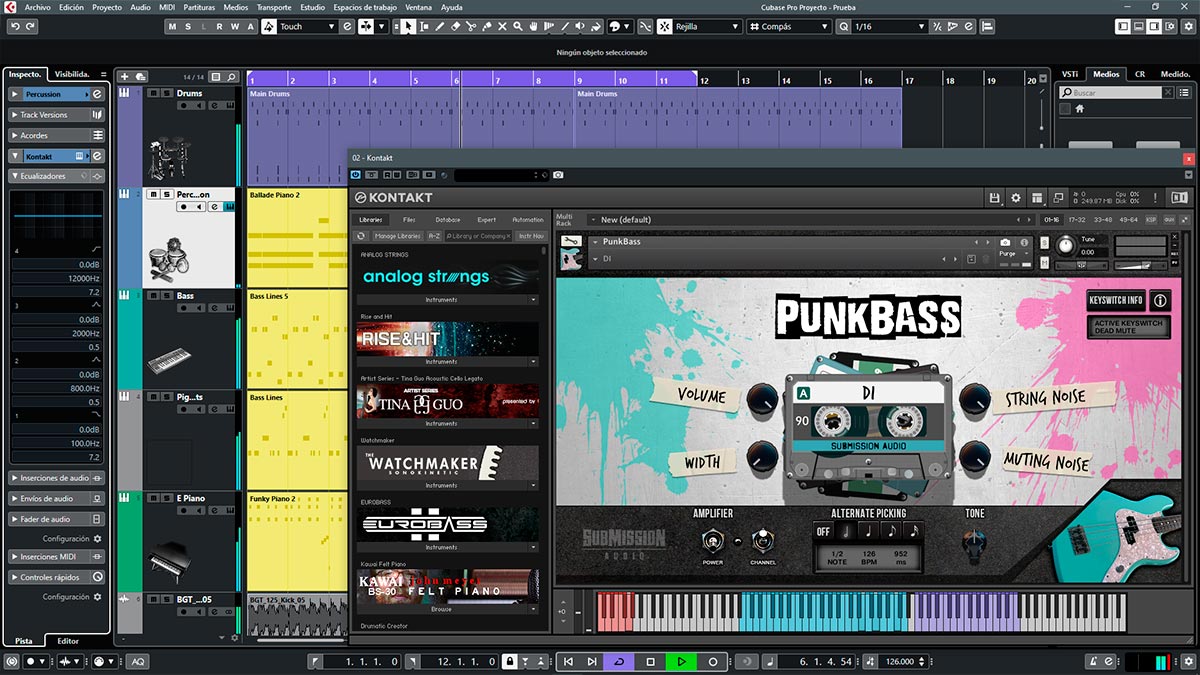Click the Add Track plus icon

click(125, 77)
